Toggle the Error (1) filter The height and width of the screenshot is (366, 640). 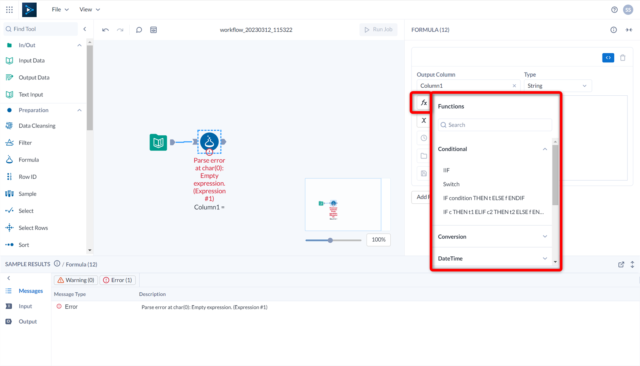118,280
